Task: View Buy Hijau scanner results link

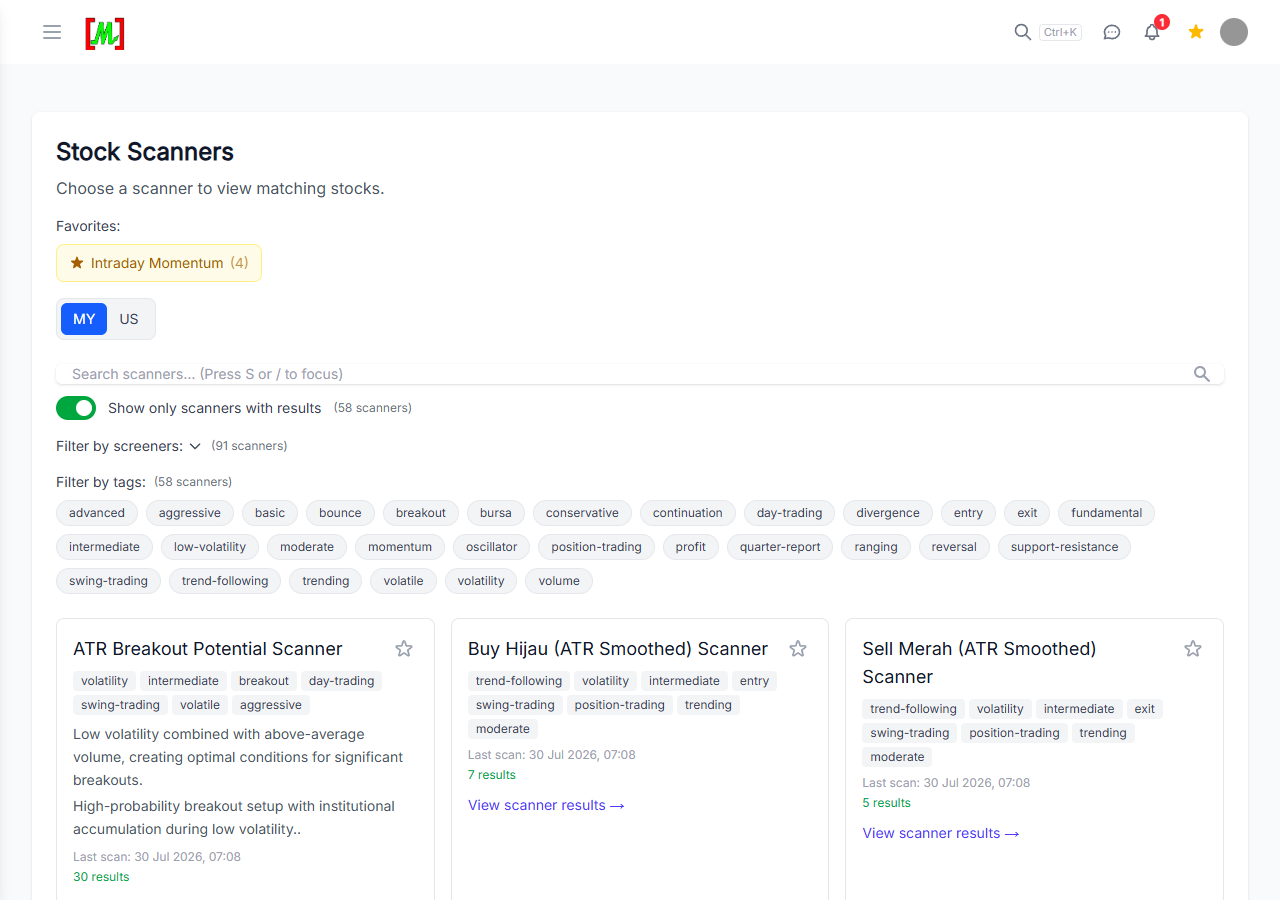Action: (x=546, y=805)
